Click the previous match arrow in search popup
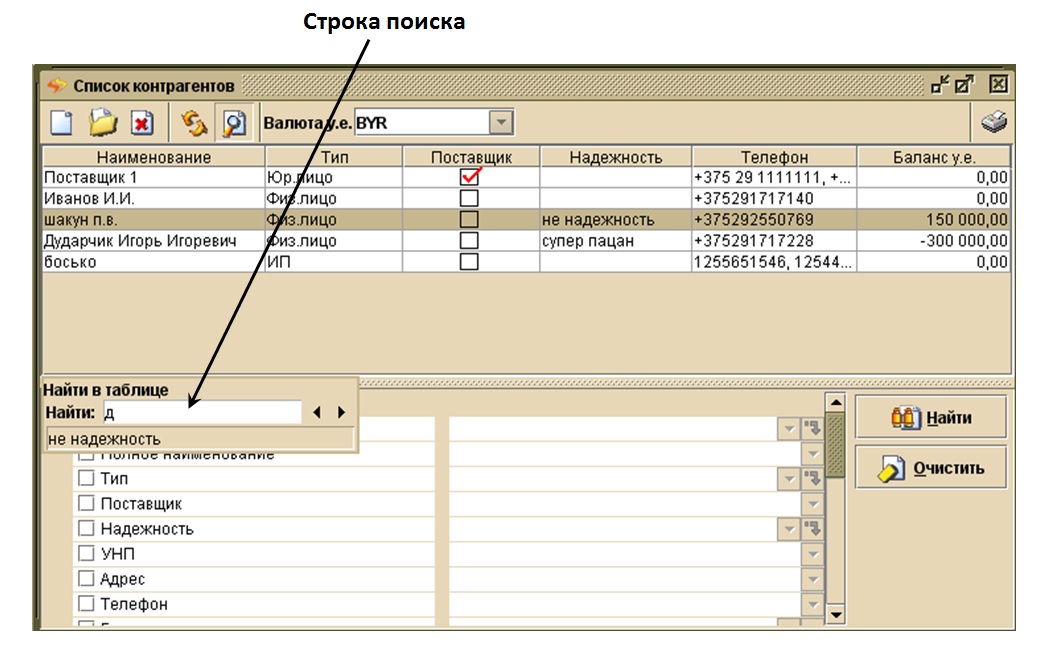The width and height of the screenshot is (1045, 657). pyautogui.click(x=318, y=412)
